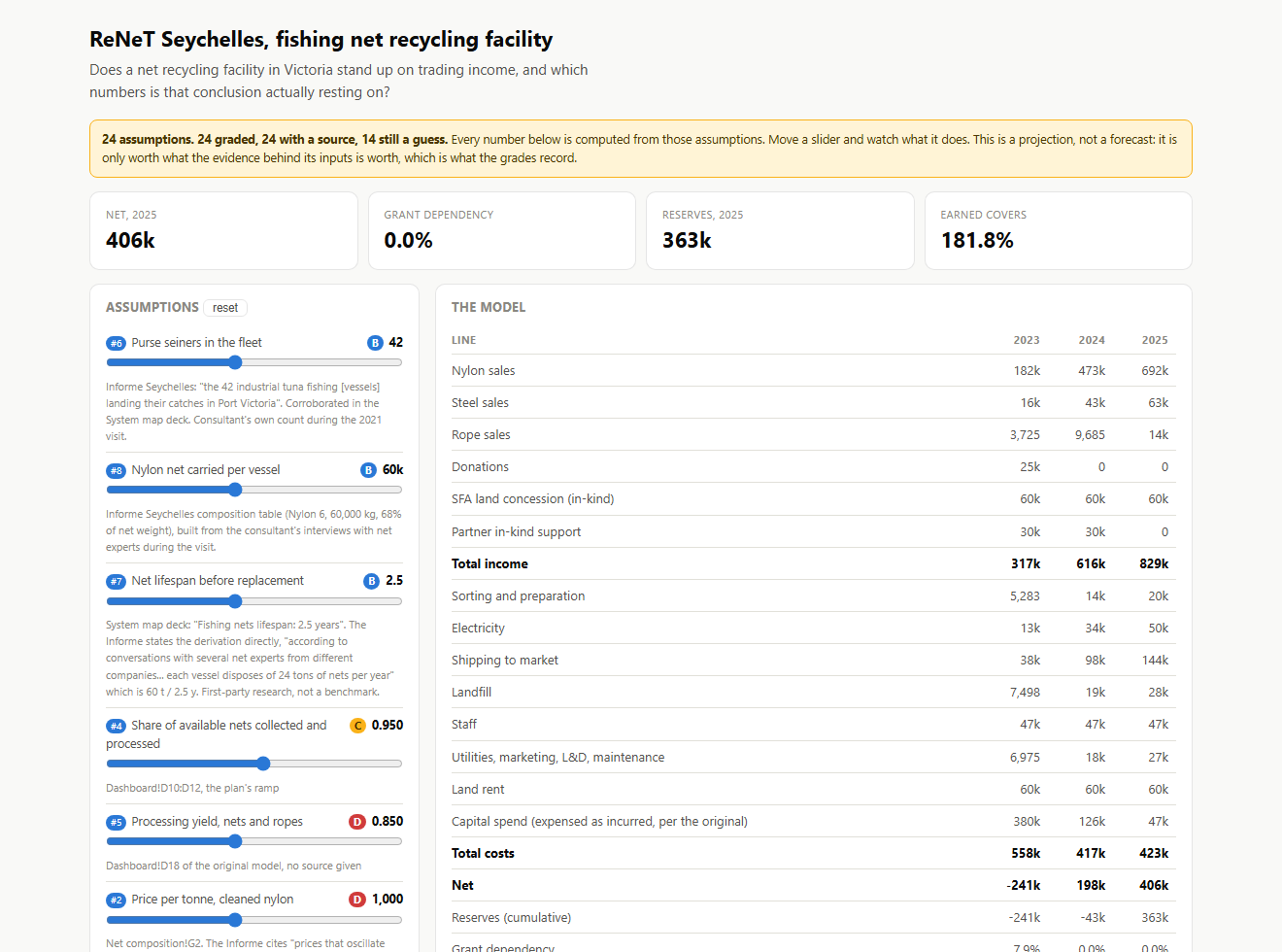Click the ReNeT Seychelles page heading
Screen dimensions: 1282x952
tap(320, 40)
